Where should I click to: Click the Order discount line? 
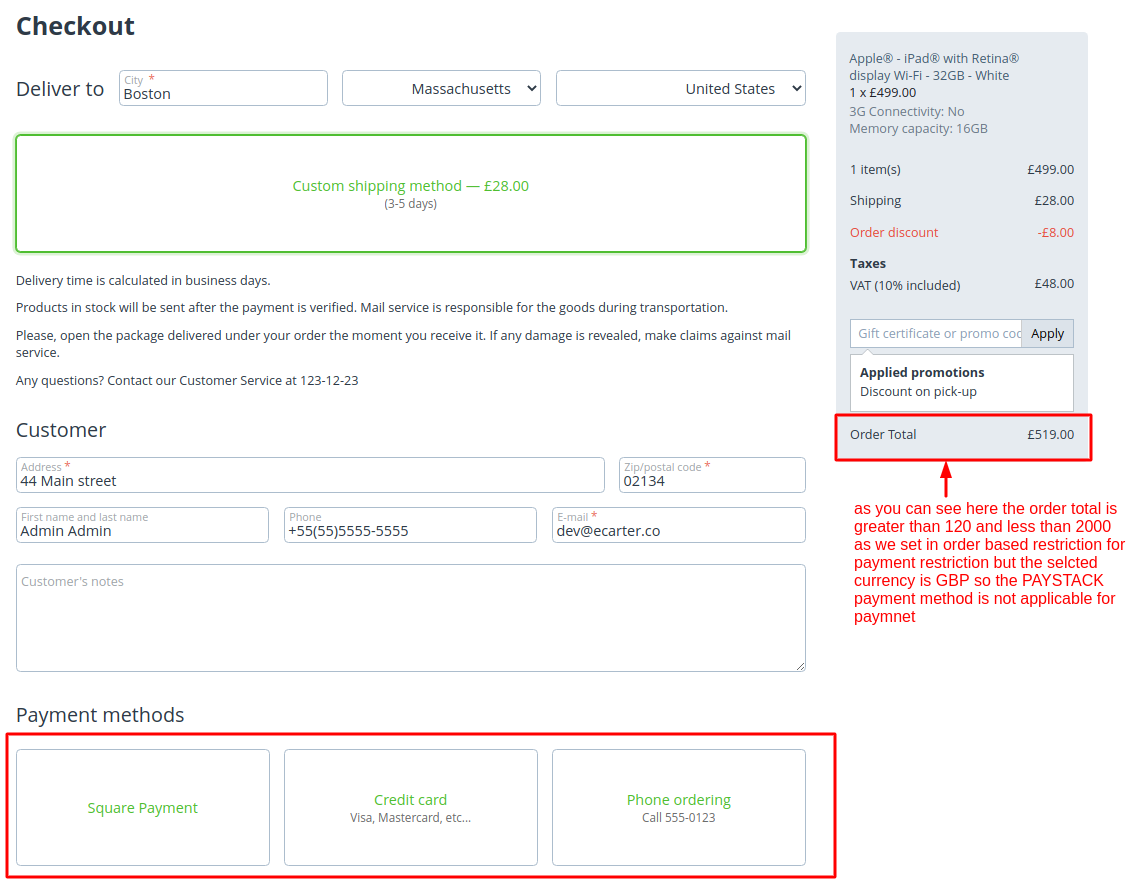click(894, 233)
